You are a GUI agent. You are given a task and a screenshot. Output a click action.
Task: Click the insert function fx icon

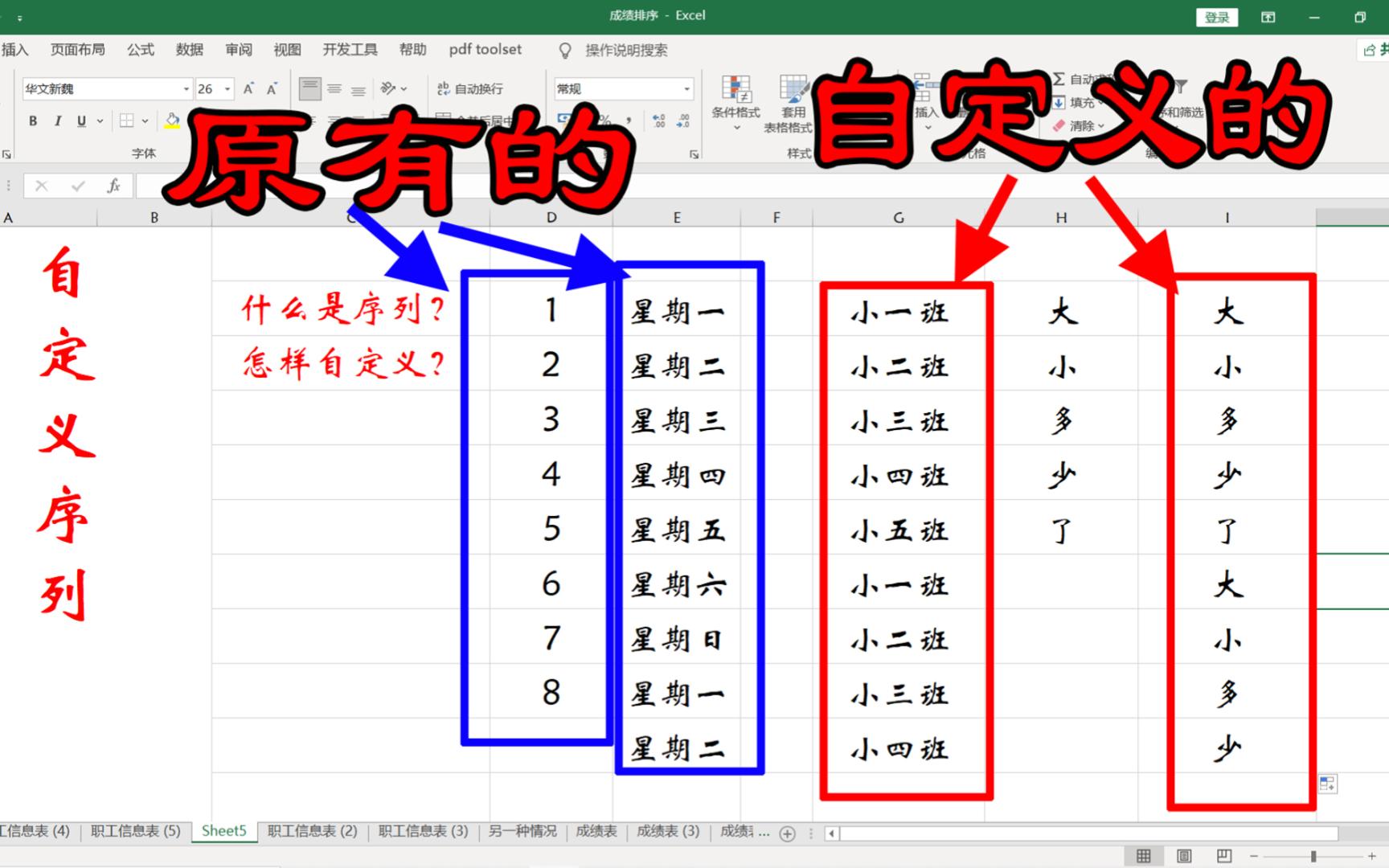click(113, 186)
